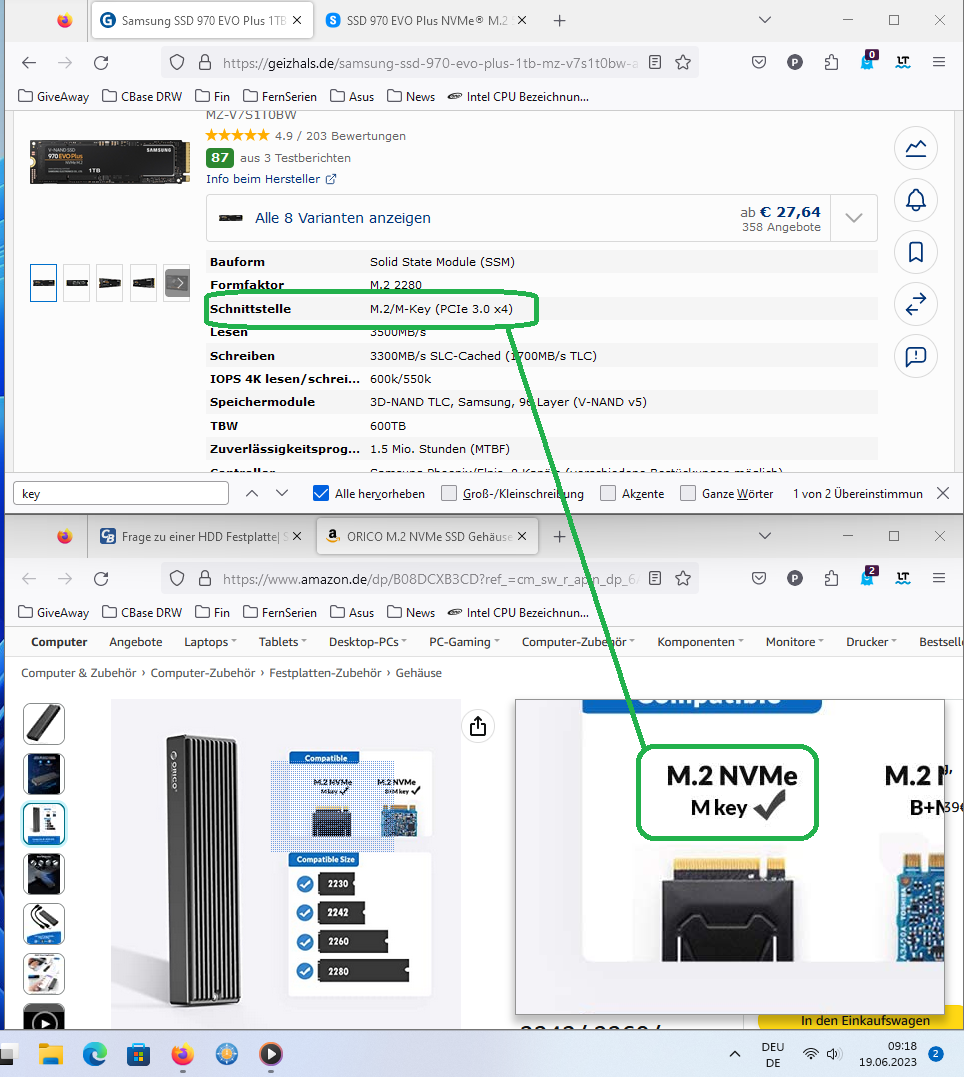964x1077 pixels.
Task: Open LanguageTool icon in top window
Action: [x=903, y=63]
